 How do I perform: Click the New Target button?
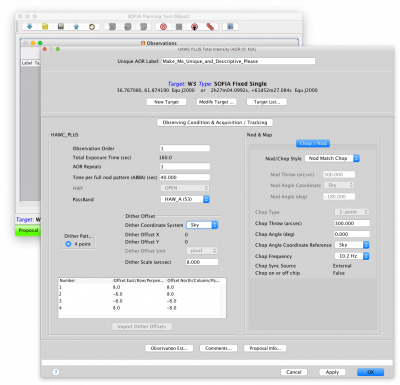[166, 102]
